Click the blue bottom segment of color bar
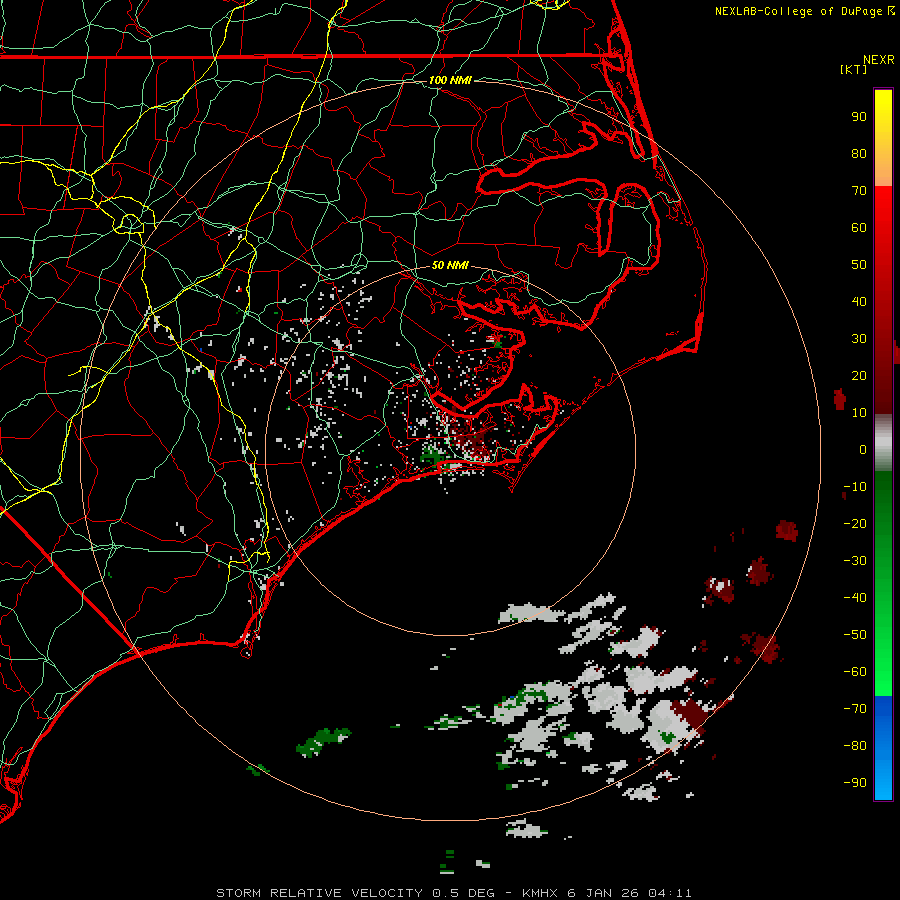Screen dimensions: 900x900 tap(883, 748)
